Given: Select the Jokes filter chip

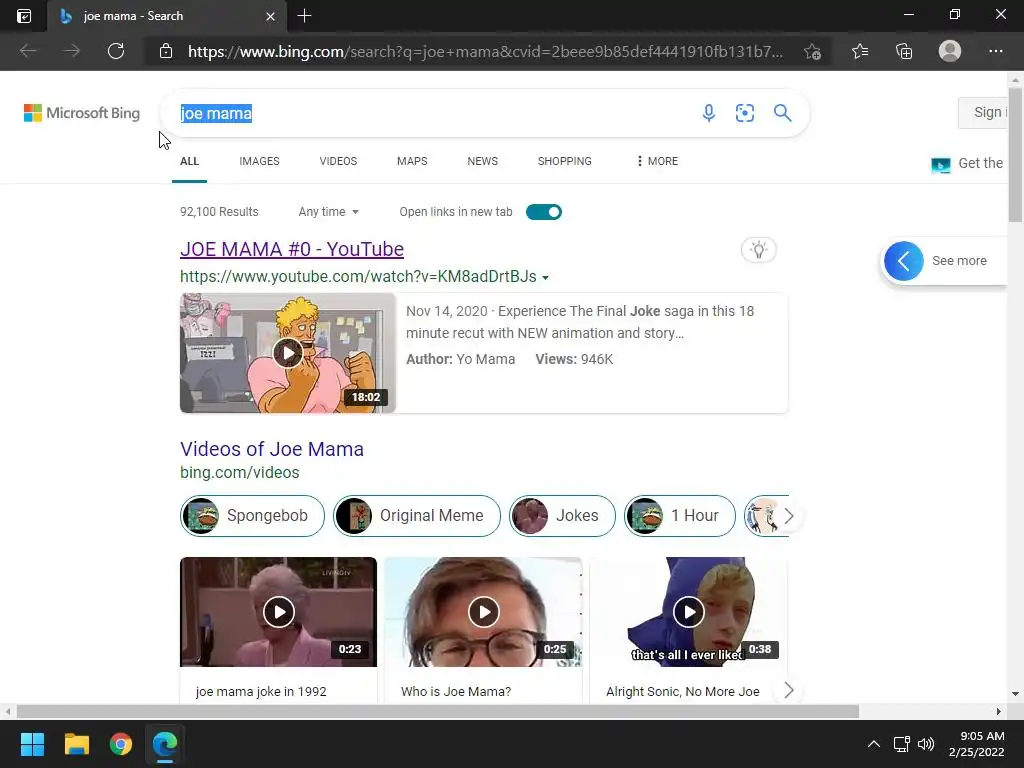Looking at the screenshot, I should (x=562, y=516).
